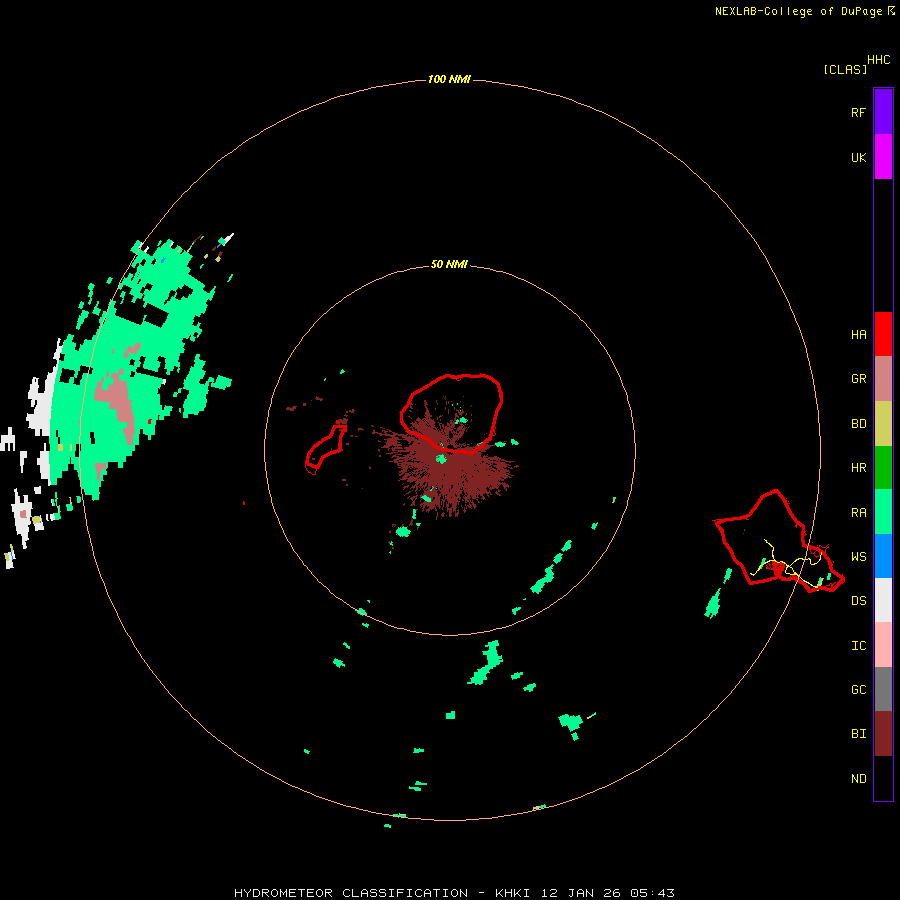Click the HR legend label

point(859,468)
